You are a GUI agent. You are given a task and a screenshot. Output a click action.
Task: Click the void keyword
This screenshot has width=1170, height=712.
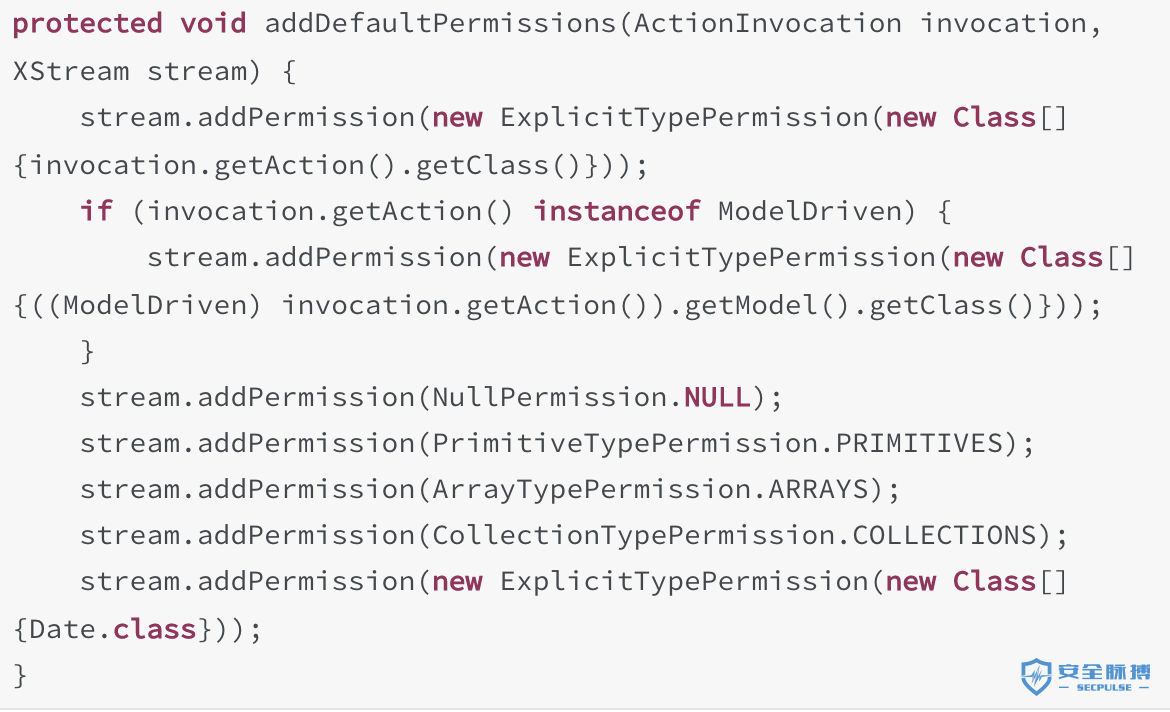click(213, 23)
